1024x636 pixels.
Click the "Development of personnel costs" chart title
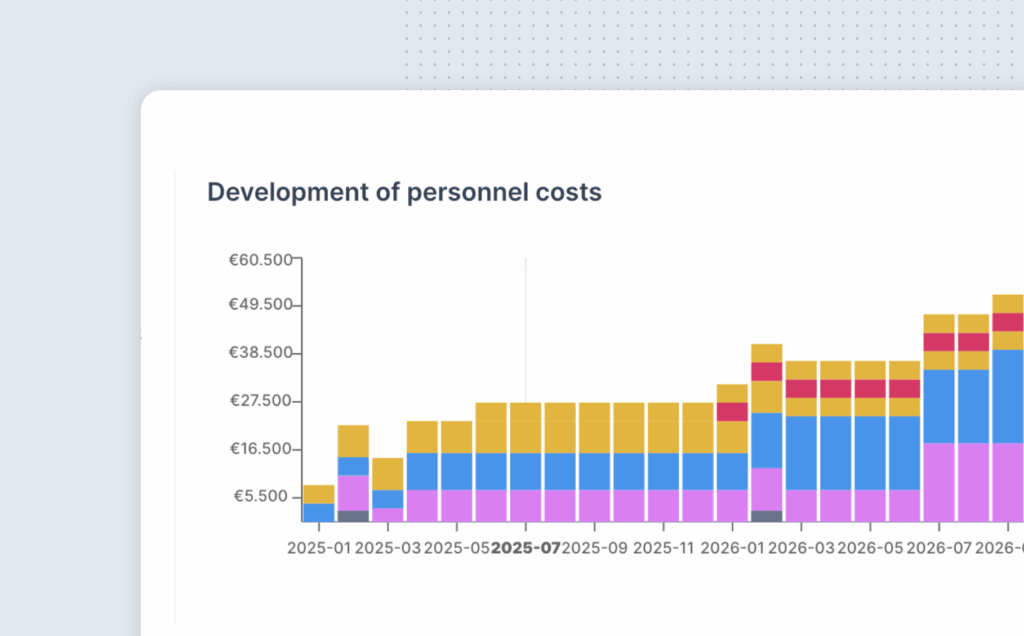click(x=404, y=192)
